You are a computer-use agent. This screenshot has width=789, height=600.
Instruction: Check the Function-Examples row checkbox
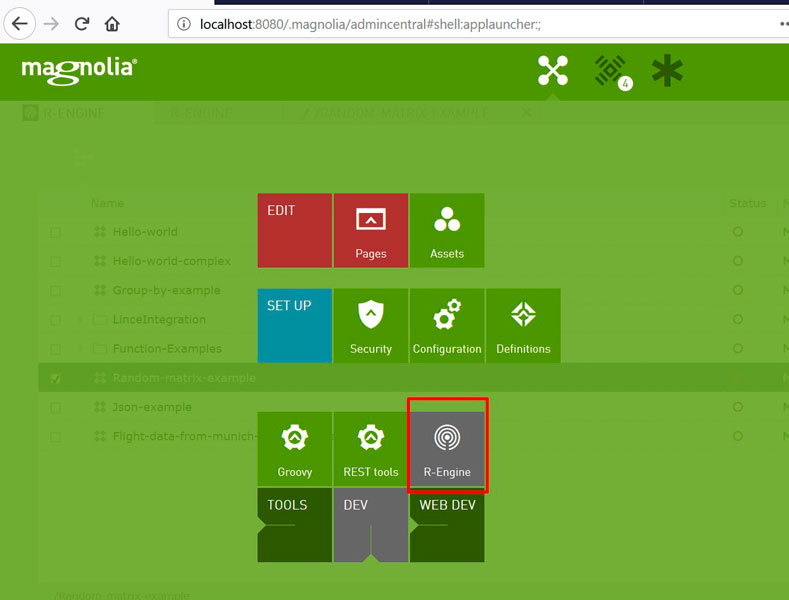55,349
